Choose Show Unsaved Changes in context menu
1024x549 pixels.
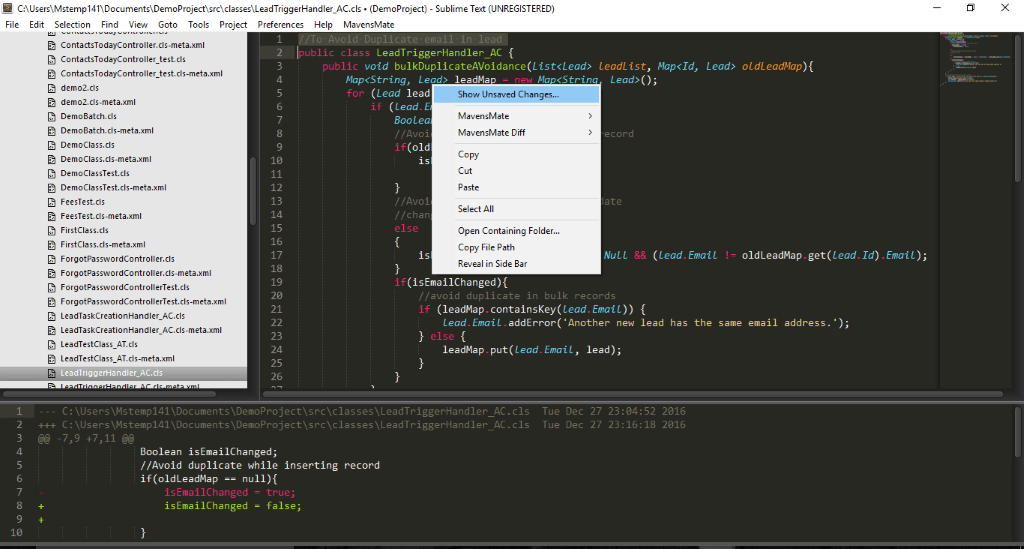point(516,95)
